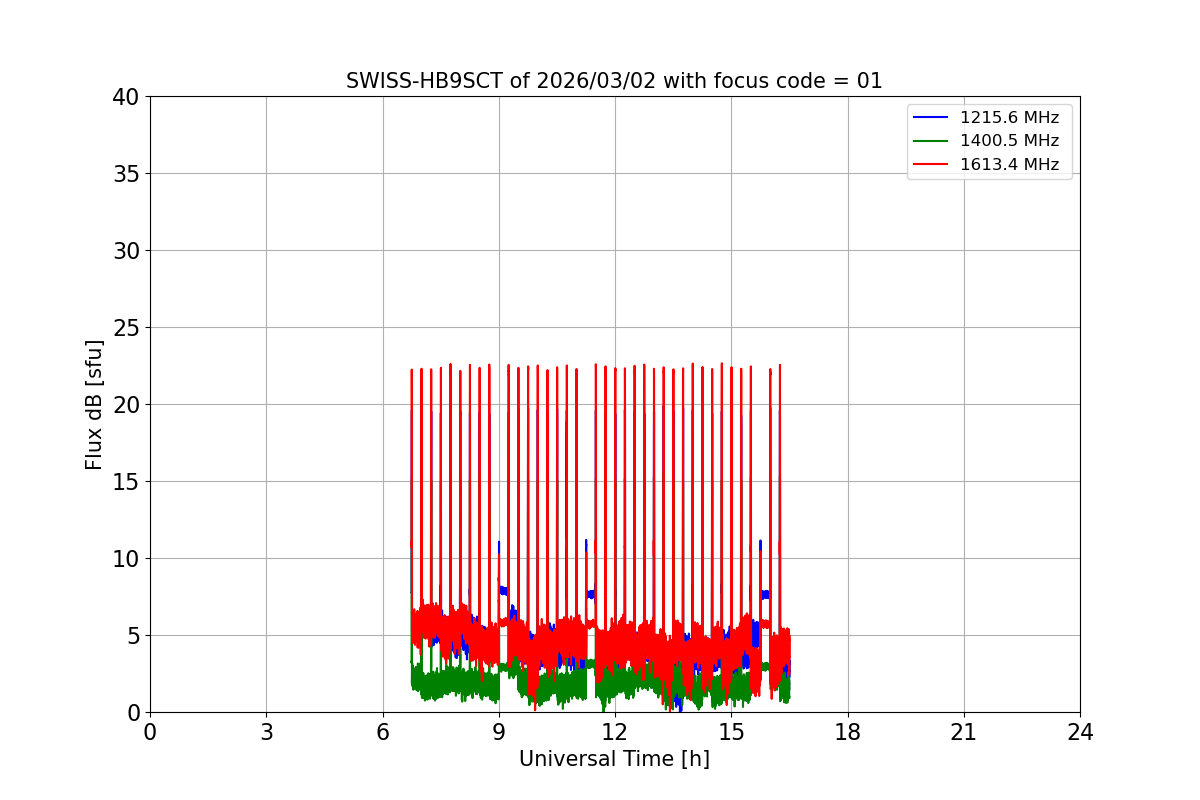This screenshot has height=800, width=1200.
Task: Click the 'Universal Time [h]' axis label
Action: click(614, 759)
